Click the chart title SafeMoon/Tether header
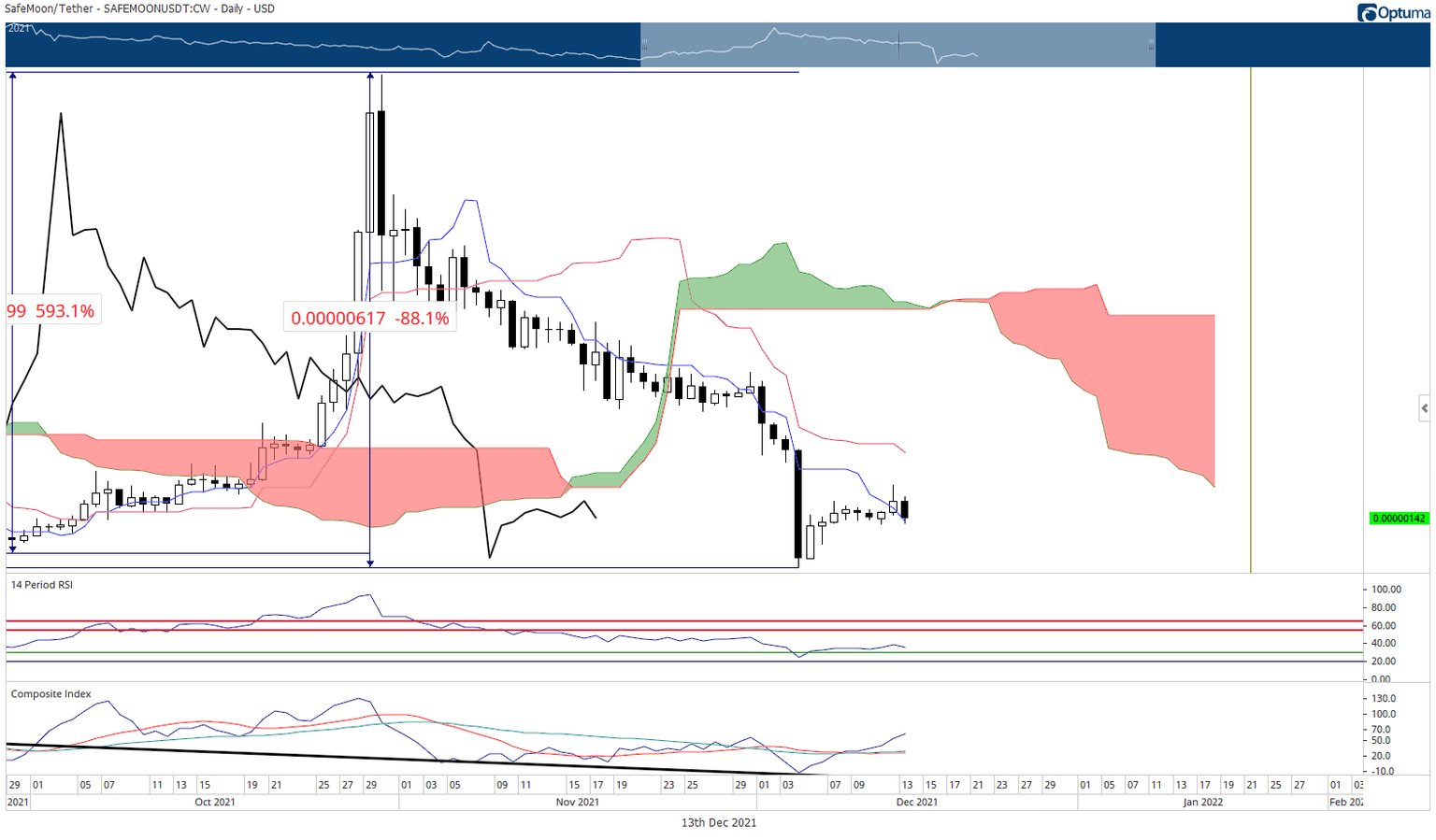 pyautogui.click(x=139, y=8)
